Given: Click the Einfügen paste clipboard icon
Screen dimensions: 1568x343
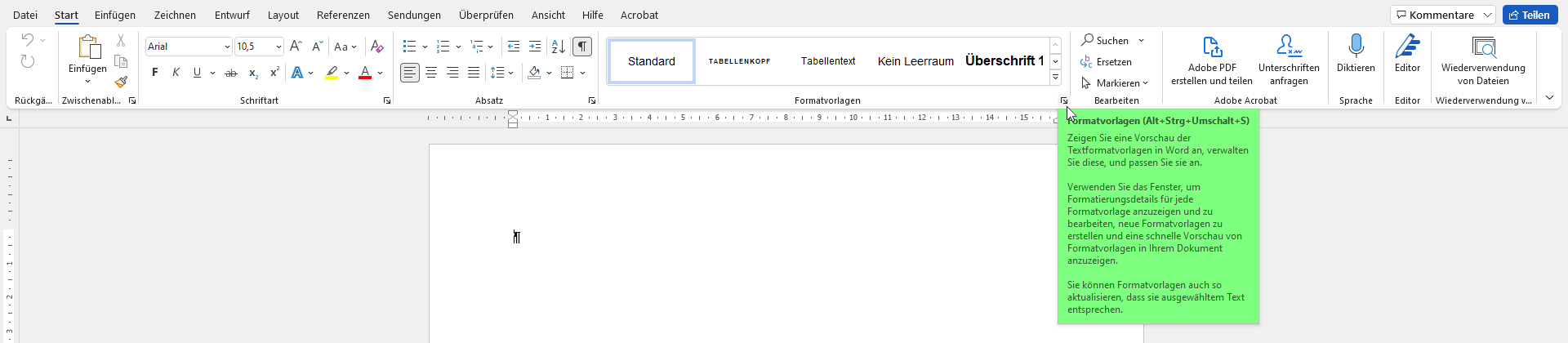Looking at the screenshot, I should coord(88,47).
